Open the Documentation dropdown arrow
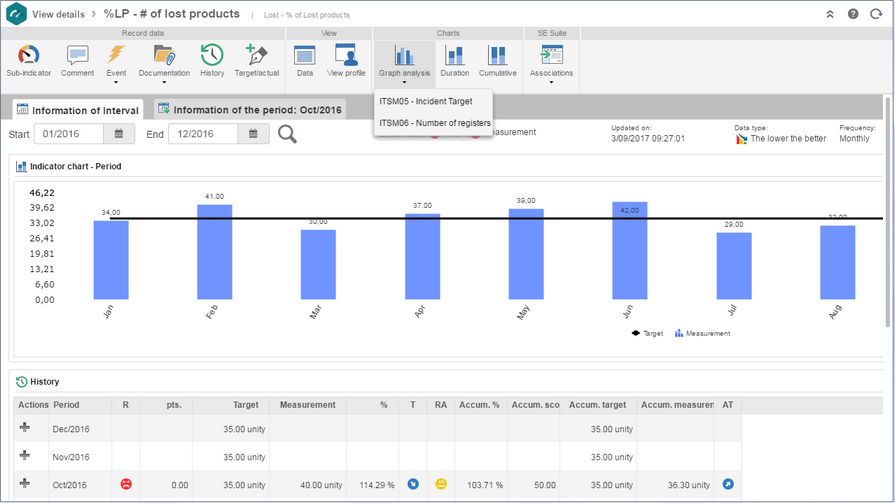This screenshot has height=503, width=895. 164,83
